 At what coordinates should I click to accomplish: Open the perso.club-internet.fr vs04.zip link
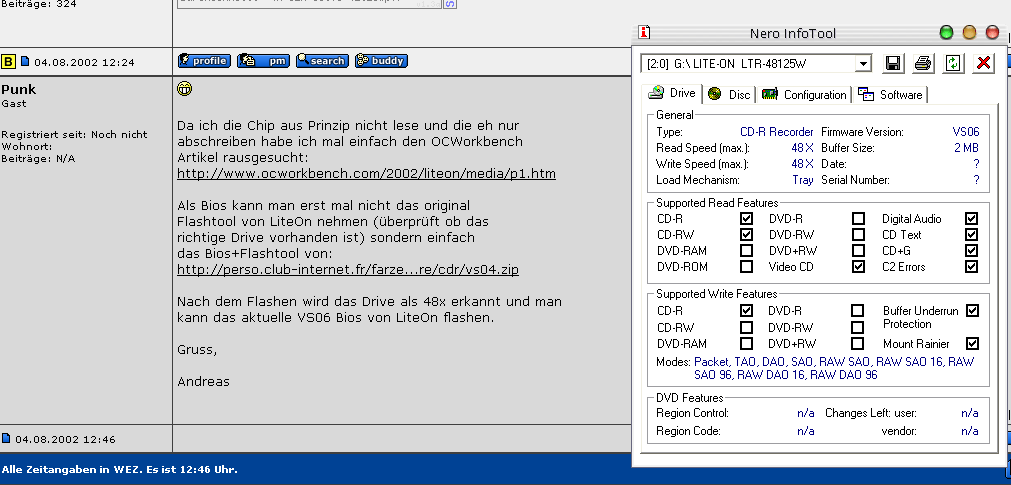(348, 270)
